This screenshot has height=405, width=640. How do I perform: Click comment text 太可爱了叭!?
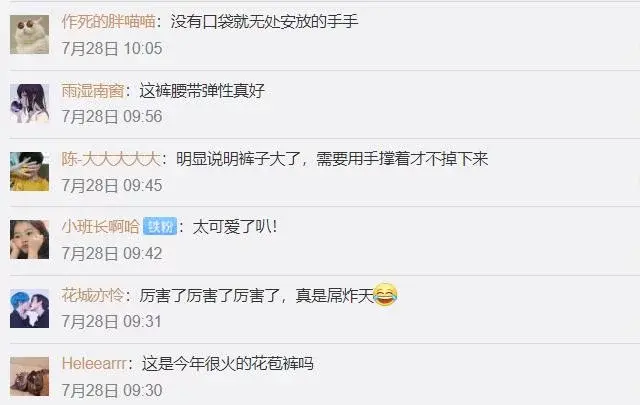click(x=235, y=226)
